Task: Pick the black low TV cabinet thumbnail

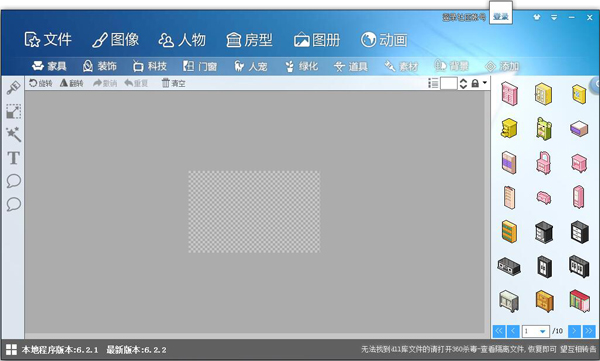Action: [x=509, y=266]
